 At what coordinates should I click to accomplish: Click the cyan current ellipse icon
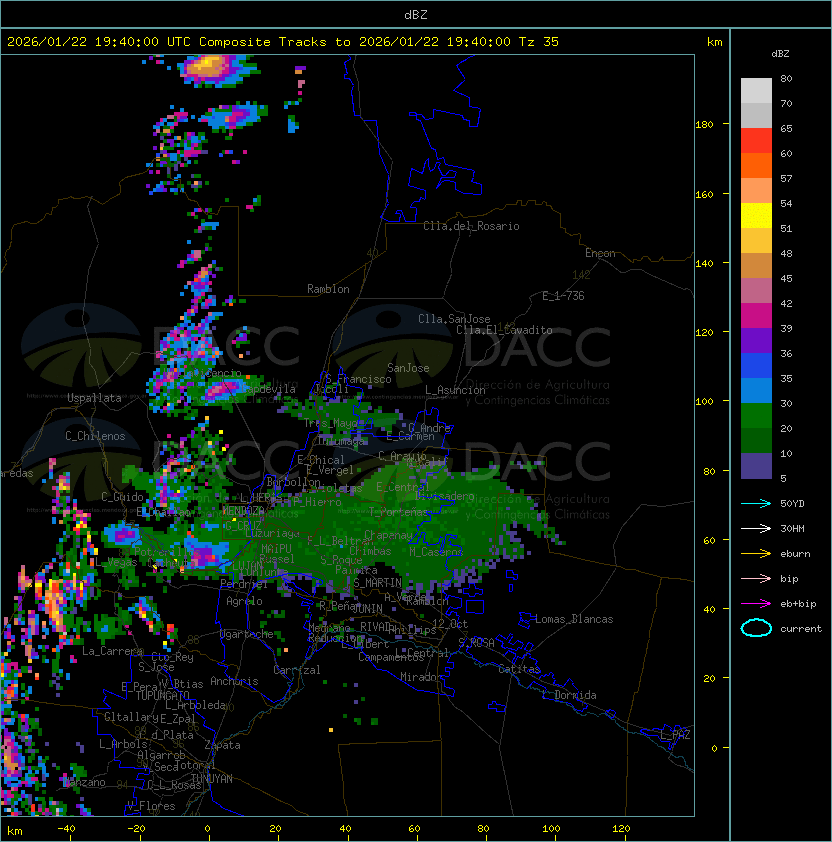point(756,628)
